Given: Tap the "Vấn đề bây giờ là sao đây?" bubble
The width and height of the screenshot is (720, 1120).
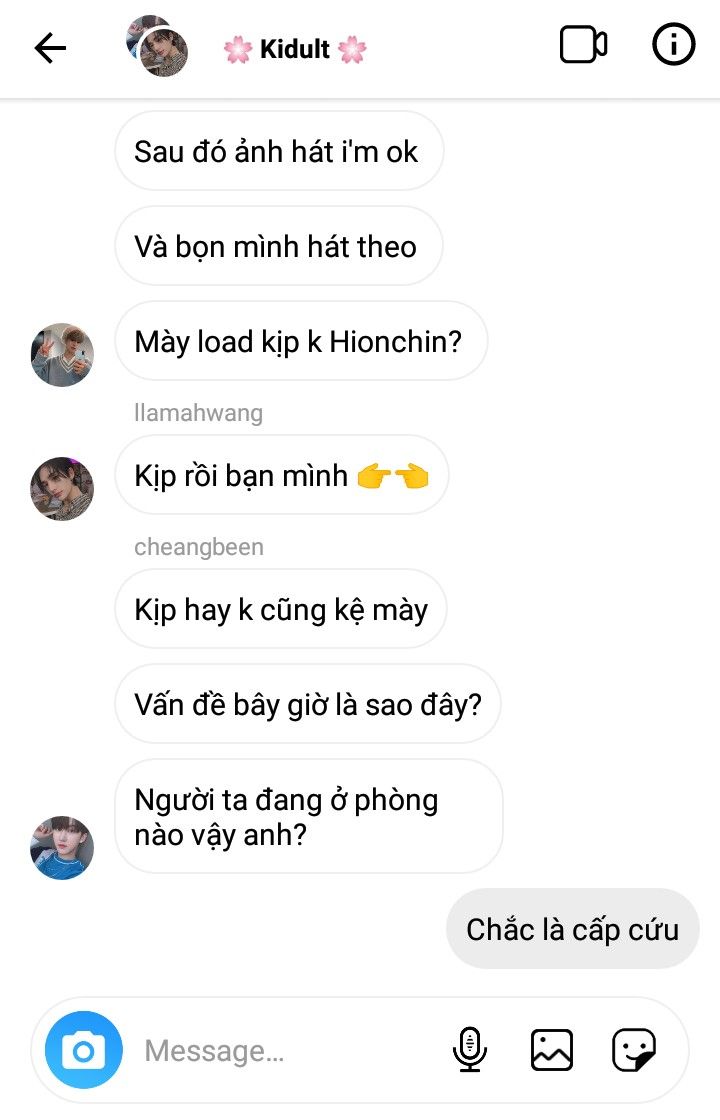Looking at the screenshot, I should (308, 704).
